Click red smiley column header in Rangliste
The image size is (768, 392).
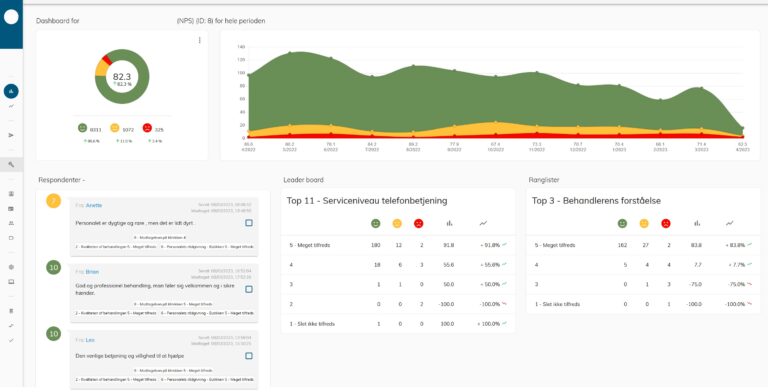pyautogui.click(x=666, y=223)
